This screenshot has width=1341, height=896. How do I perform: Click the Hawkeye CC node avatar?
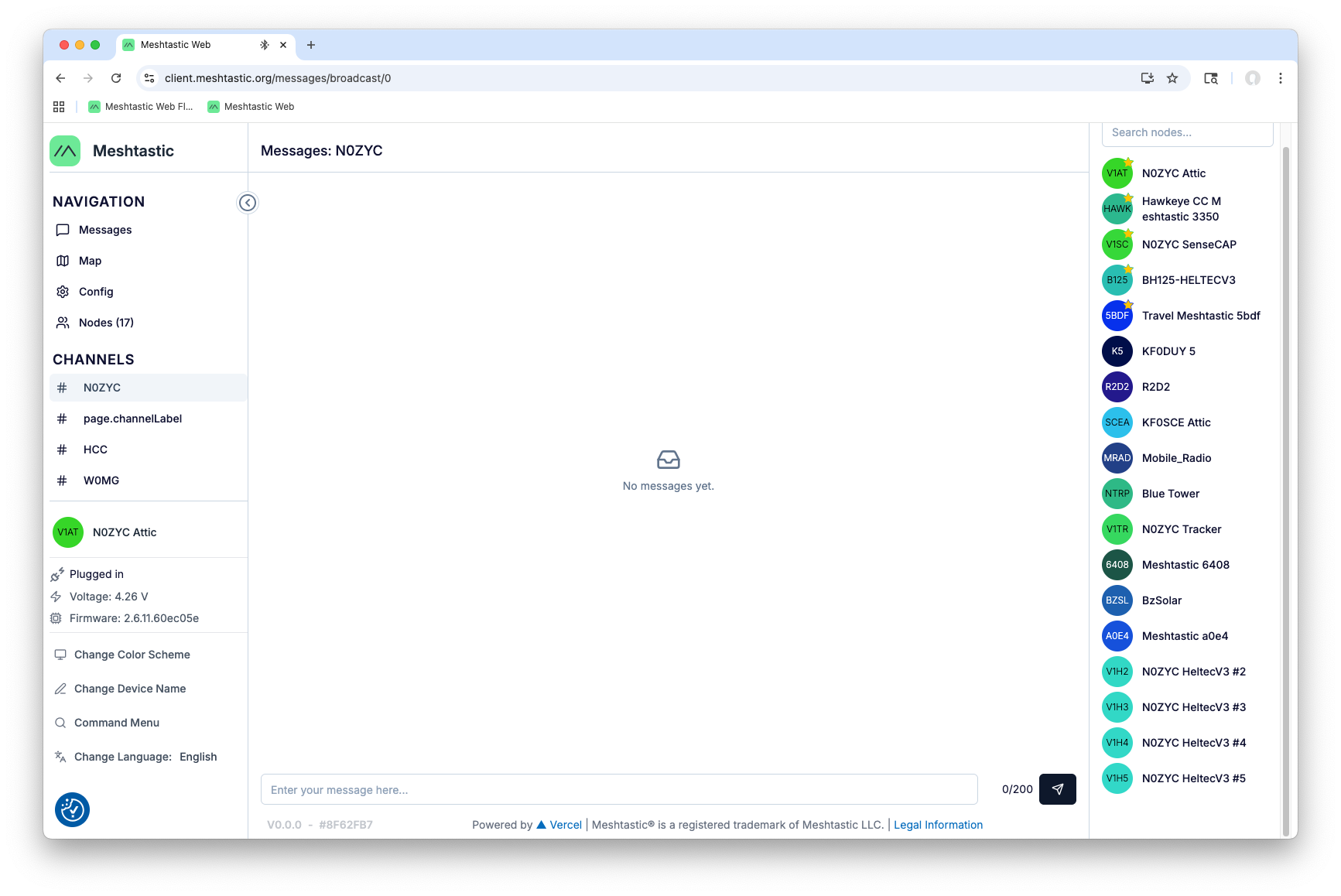pos(1117,209)
